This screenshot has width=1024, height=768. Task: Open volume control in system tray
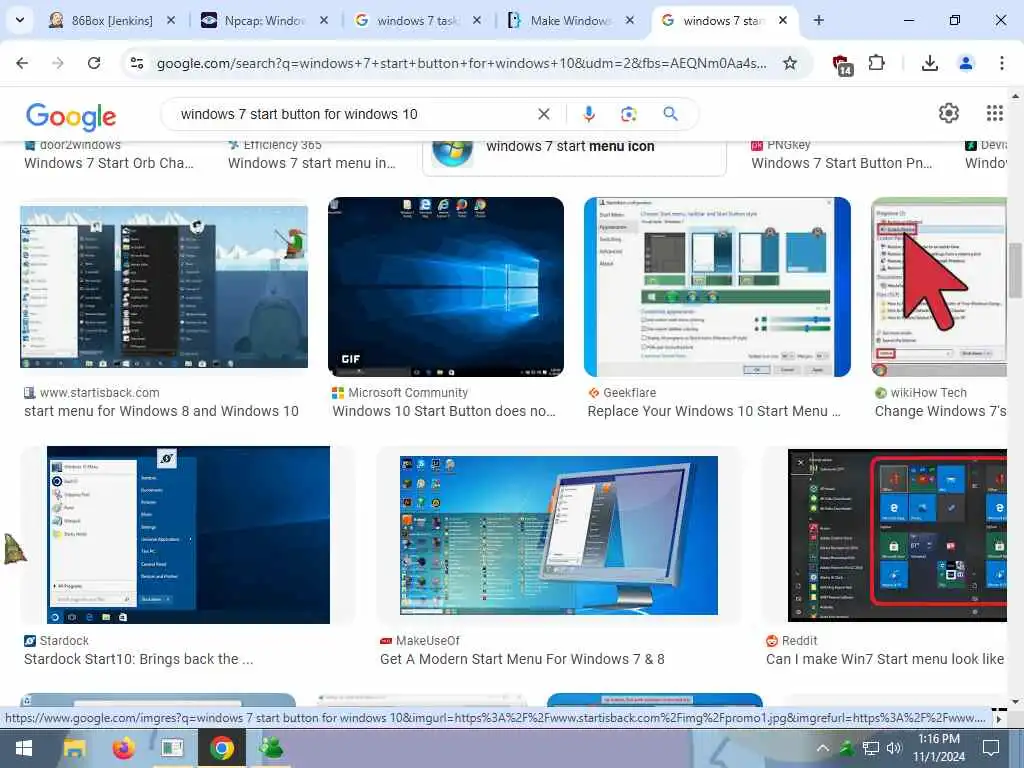pos(893,748)
